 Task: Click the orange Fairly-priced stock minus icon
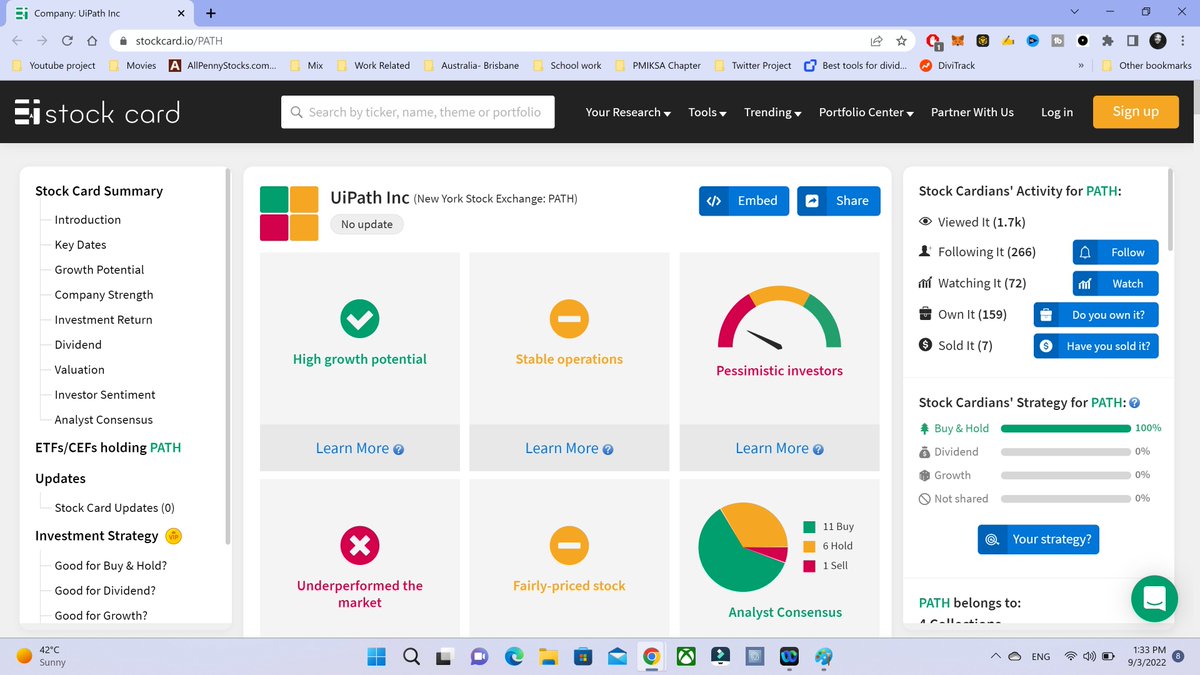(569, 545)
